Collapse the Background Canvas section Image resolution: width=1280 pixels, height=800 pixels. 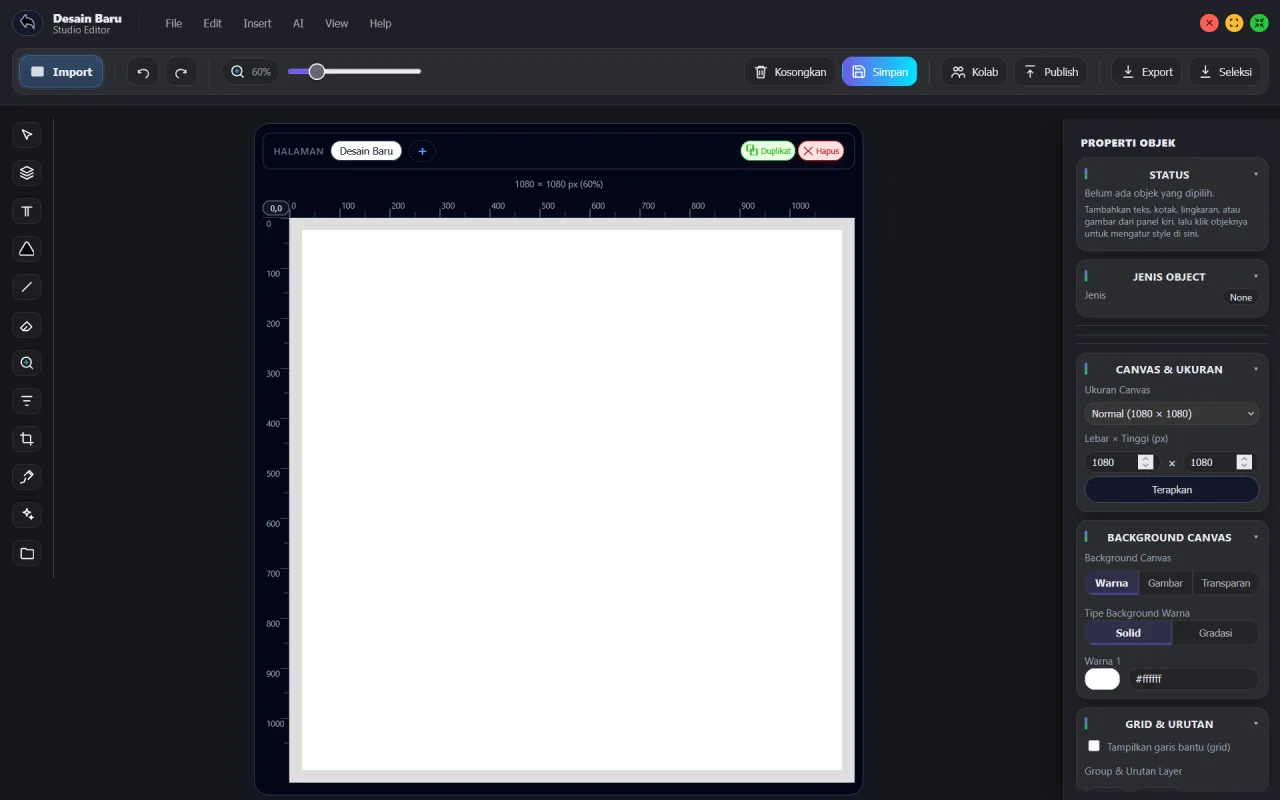coord(1256,538)
